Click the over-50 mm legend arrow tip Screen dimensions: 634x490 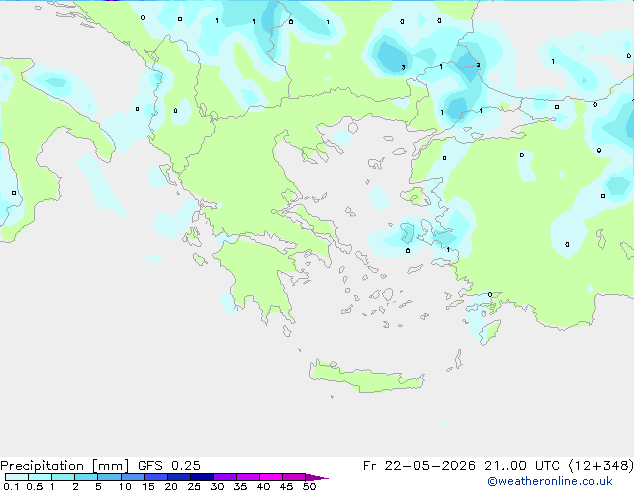tap(317, 477)
